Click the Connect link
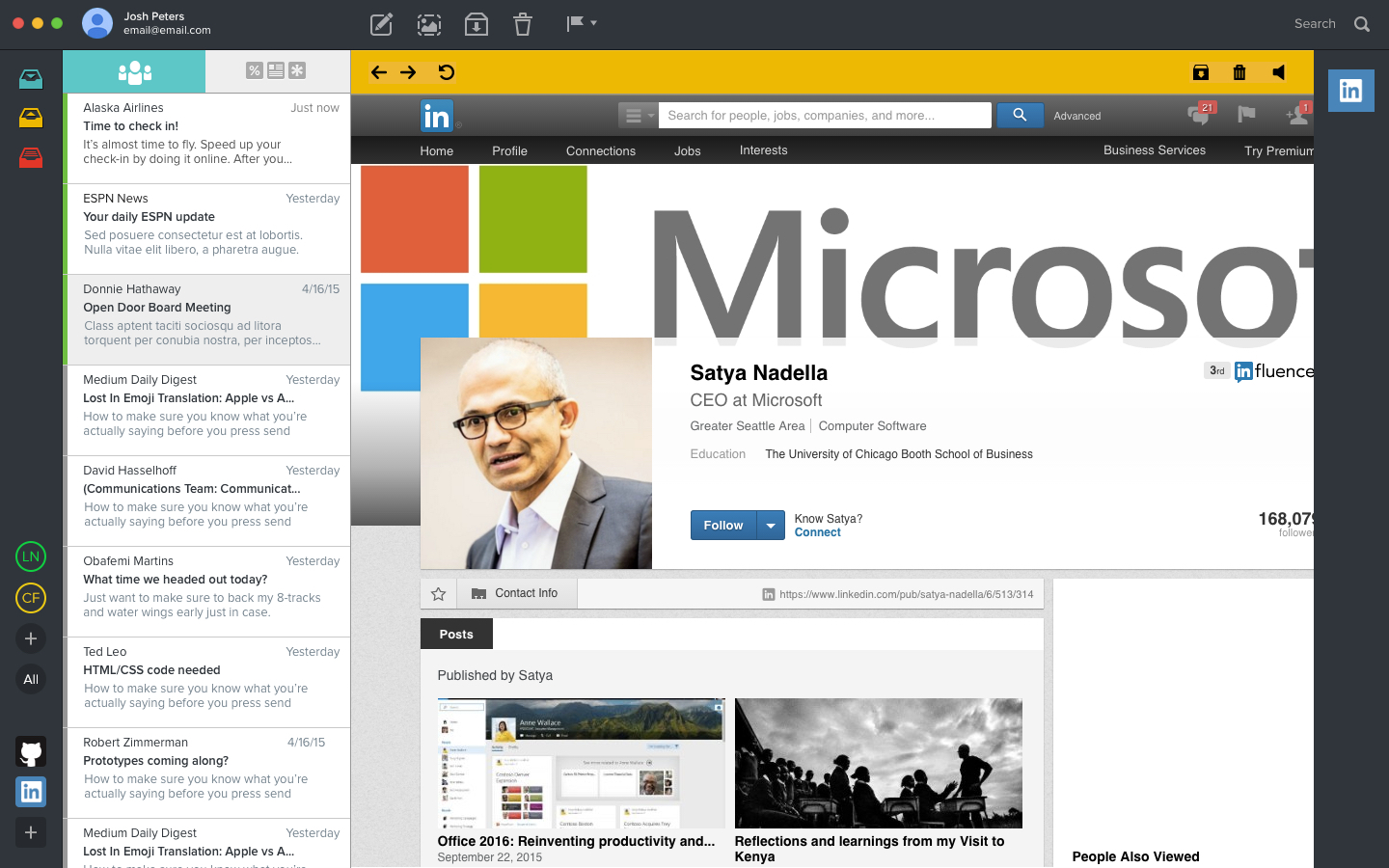The height and width of the screenshot is (868, 1389). click(818, 532)
